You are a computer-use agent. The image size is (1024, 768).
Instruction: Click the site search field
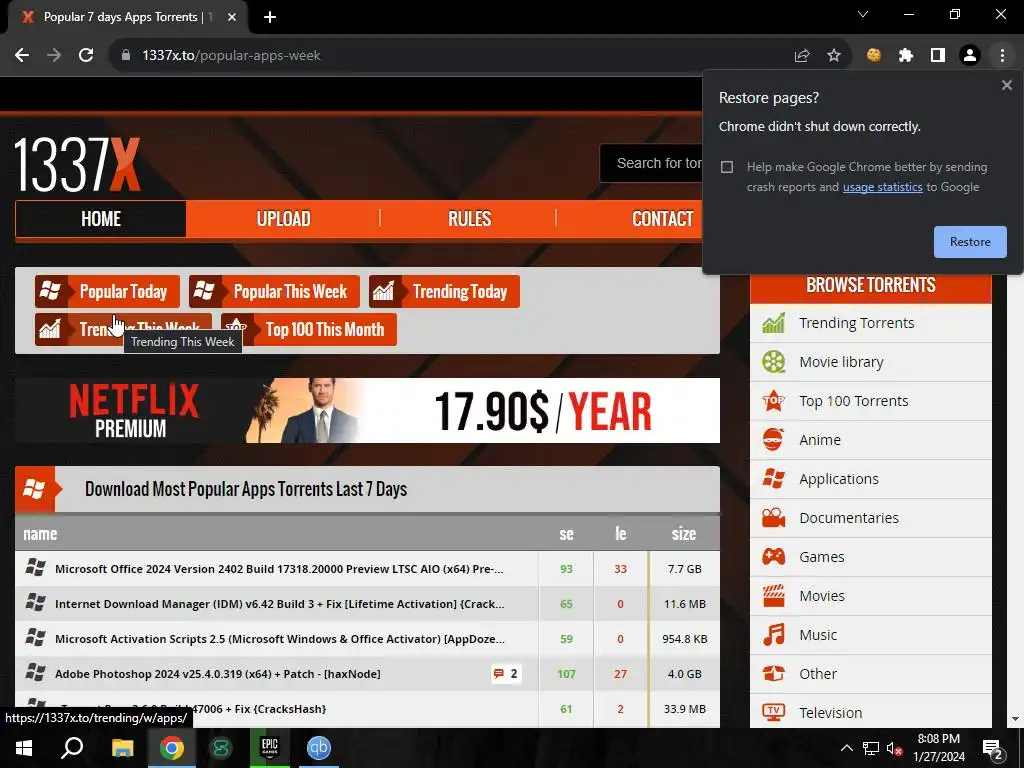[653, 163]
